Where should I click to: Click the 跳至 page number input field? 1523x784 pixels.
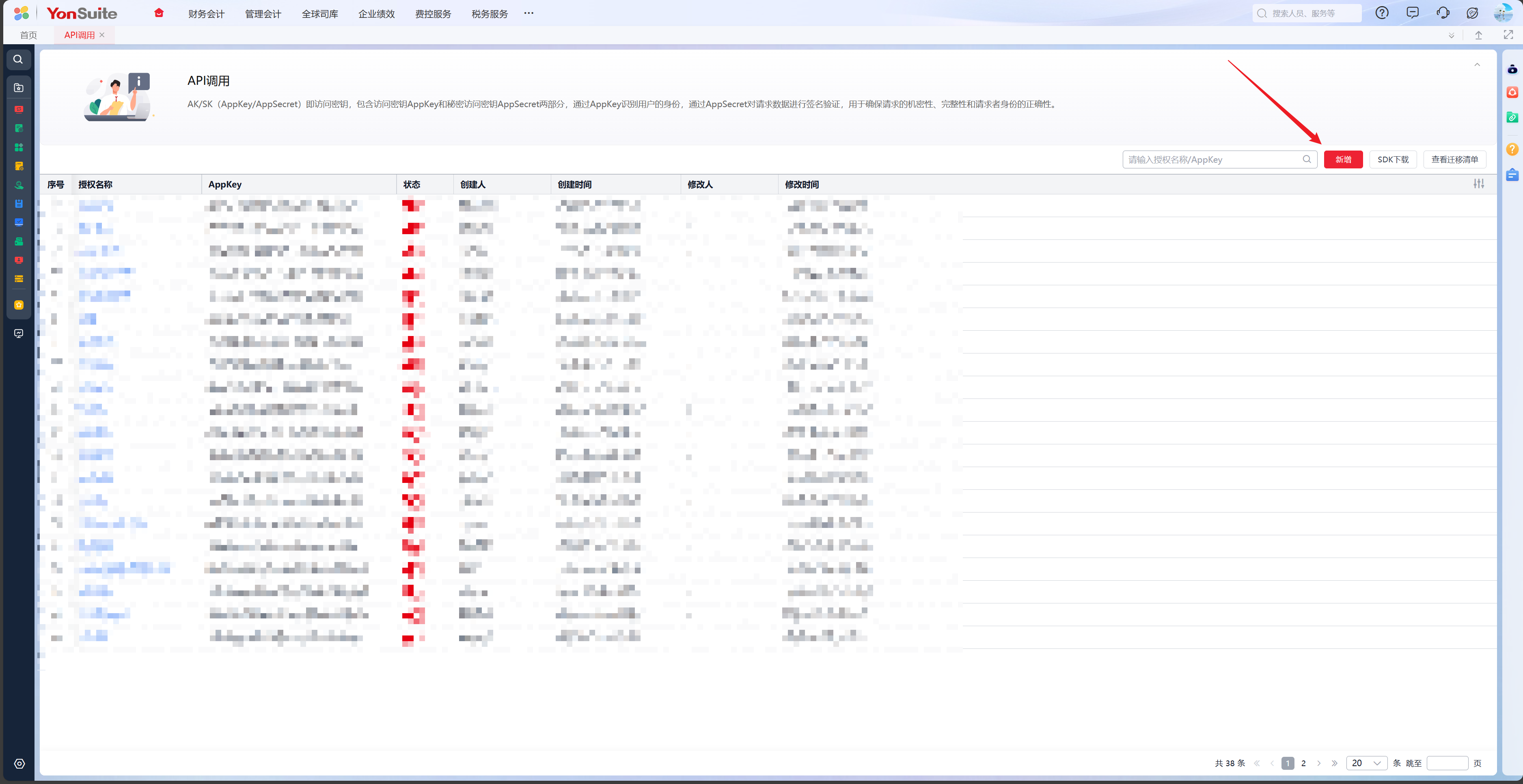click(x=1447, y=763)
